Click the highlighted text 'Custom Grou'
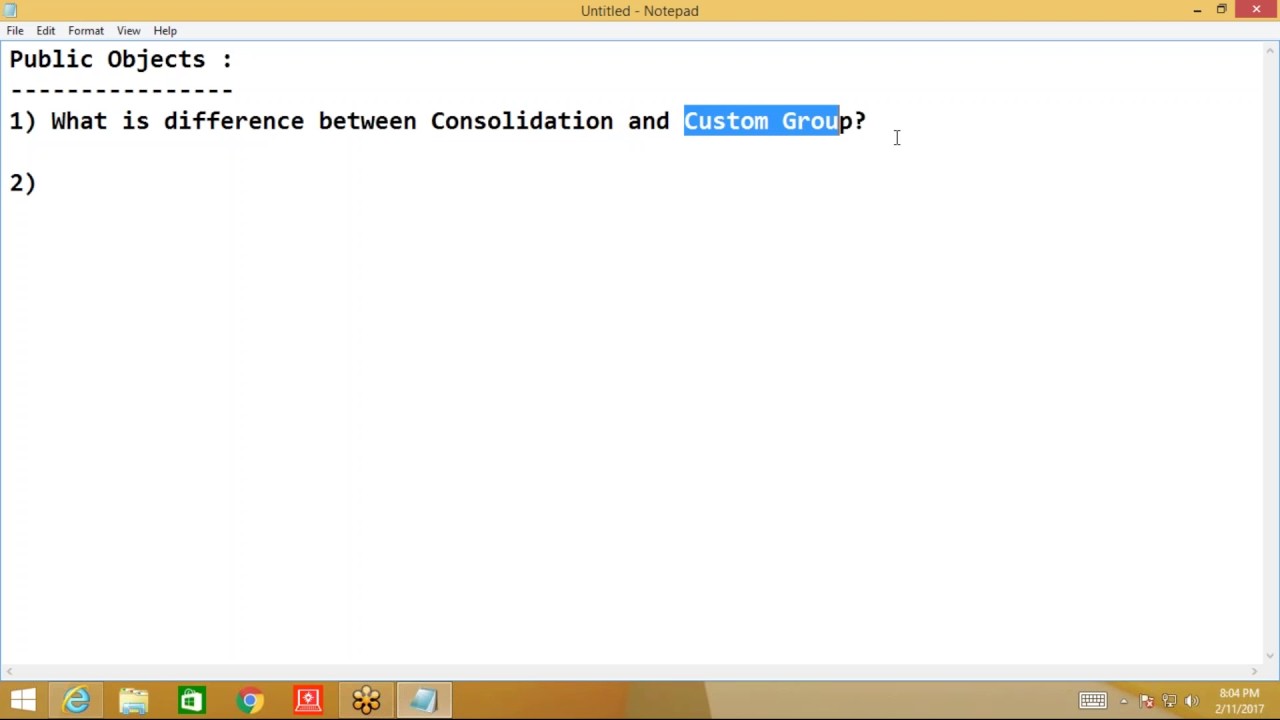Viewport: 1280px width, 720px height. coord(761,121)
